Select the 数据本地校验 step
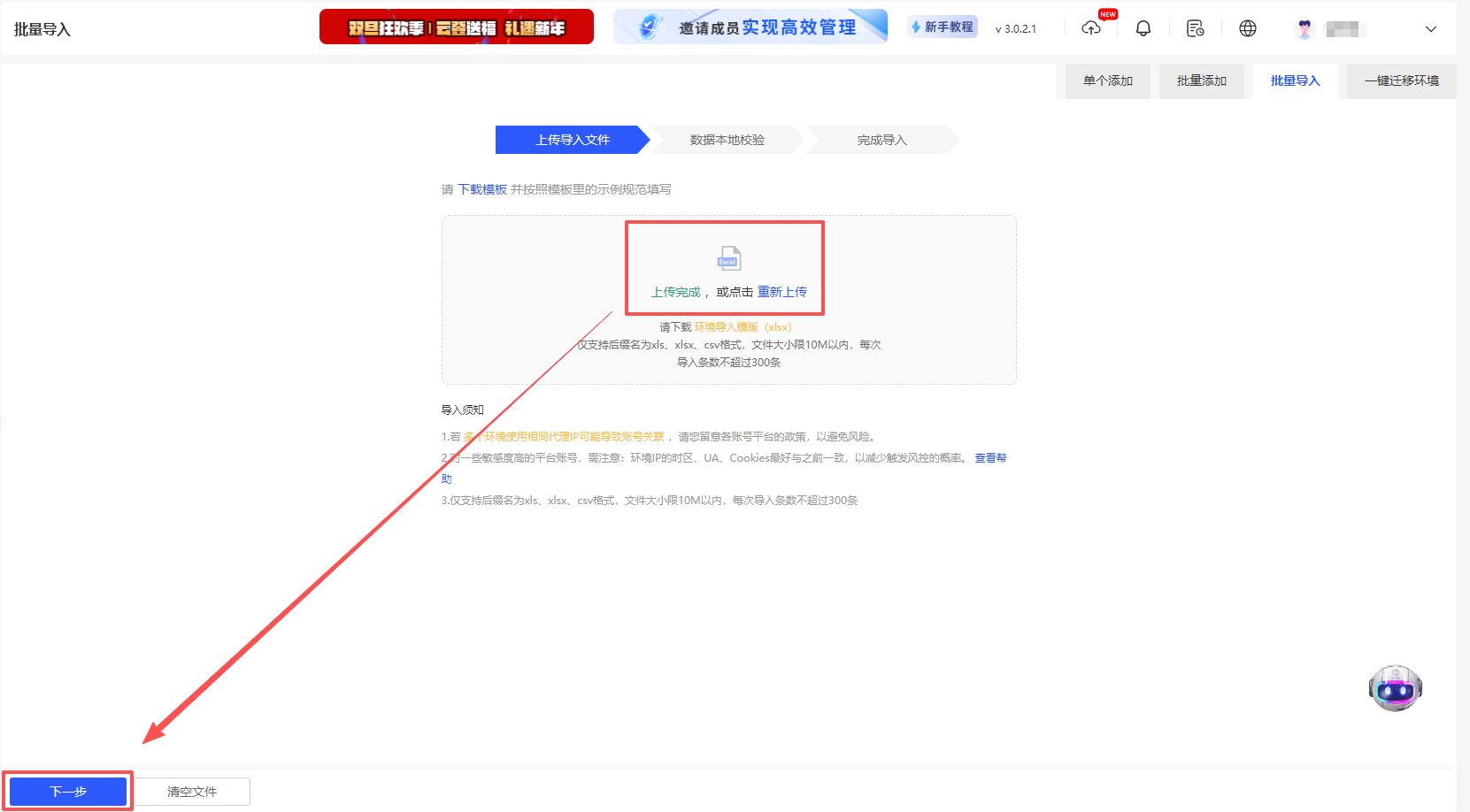This screenshot has width=1470, height=812. 727,139
